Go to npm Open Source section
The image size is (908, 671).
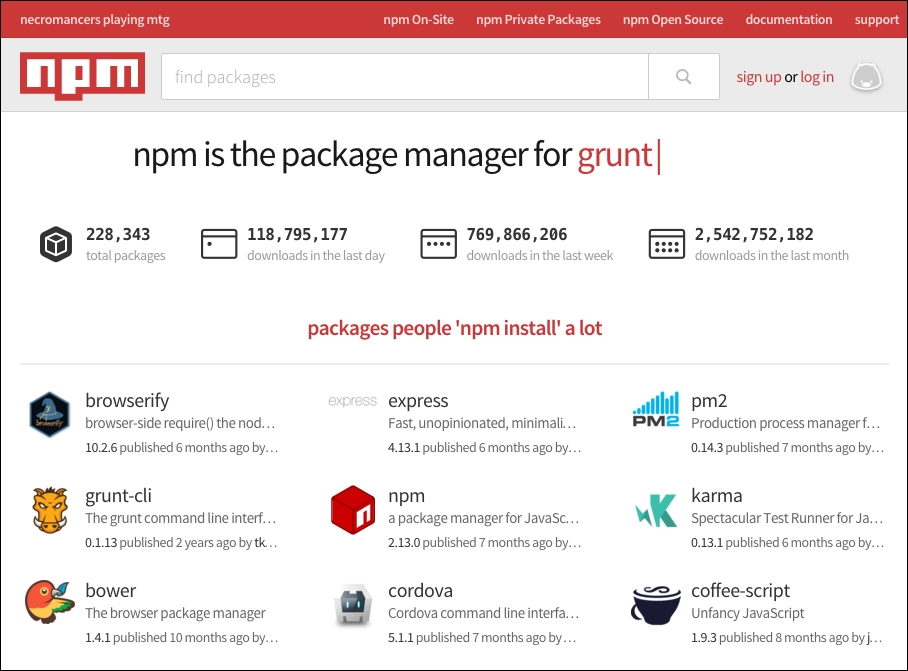pos(672,19)
